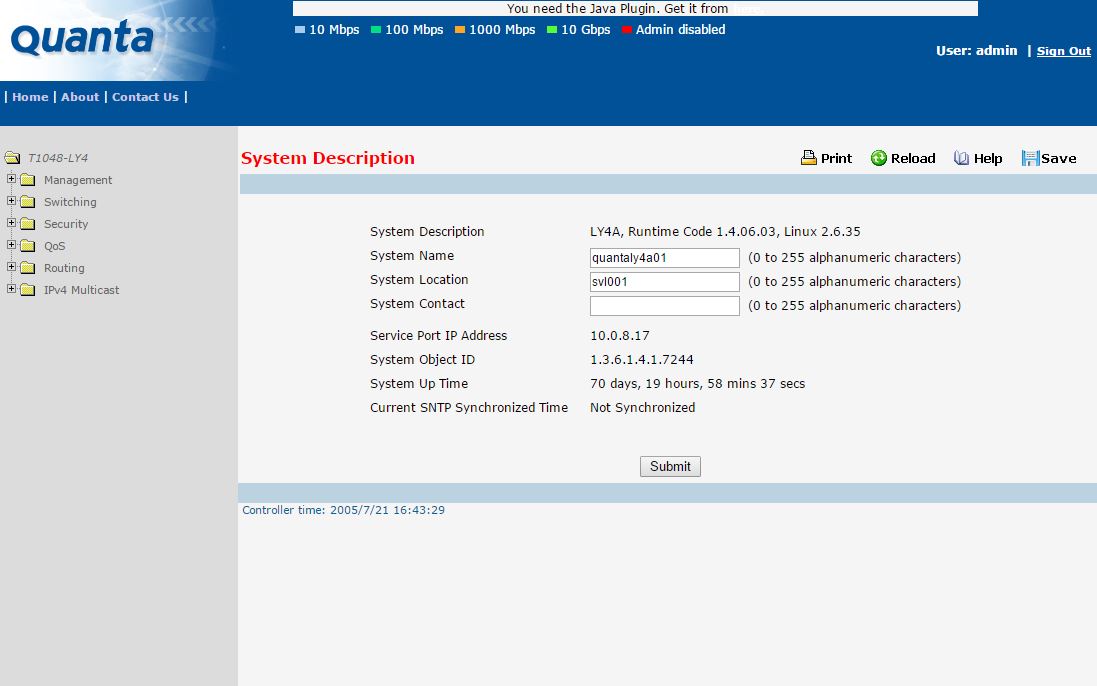Expand the Switching tree node

12,202
